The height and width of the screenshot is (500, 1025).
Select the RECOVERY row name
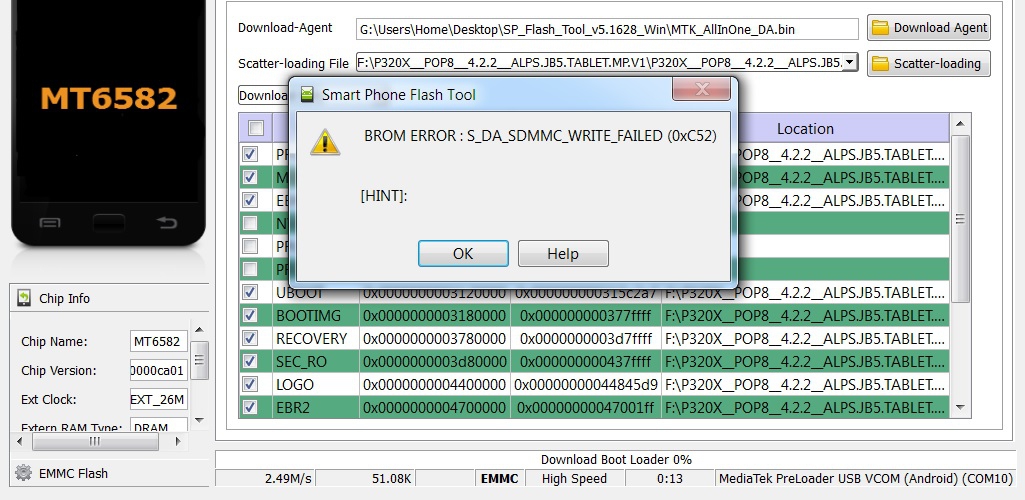click(x=312, y=339)
